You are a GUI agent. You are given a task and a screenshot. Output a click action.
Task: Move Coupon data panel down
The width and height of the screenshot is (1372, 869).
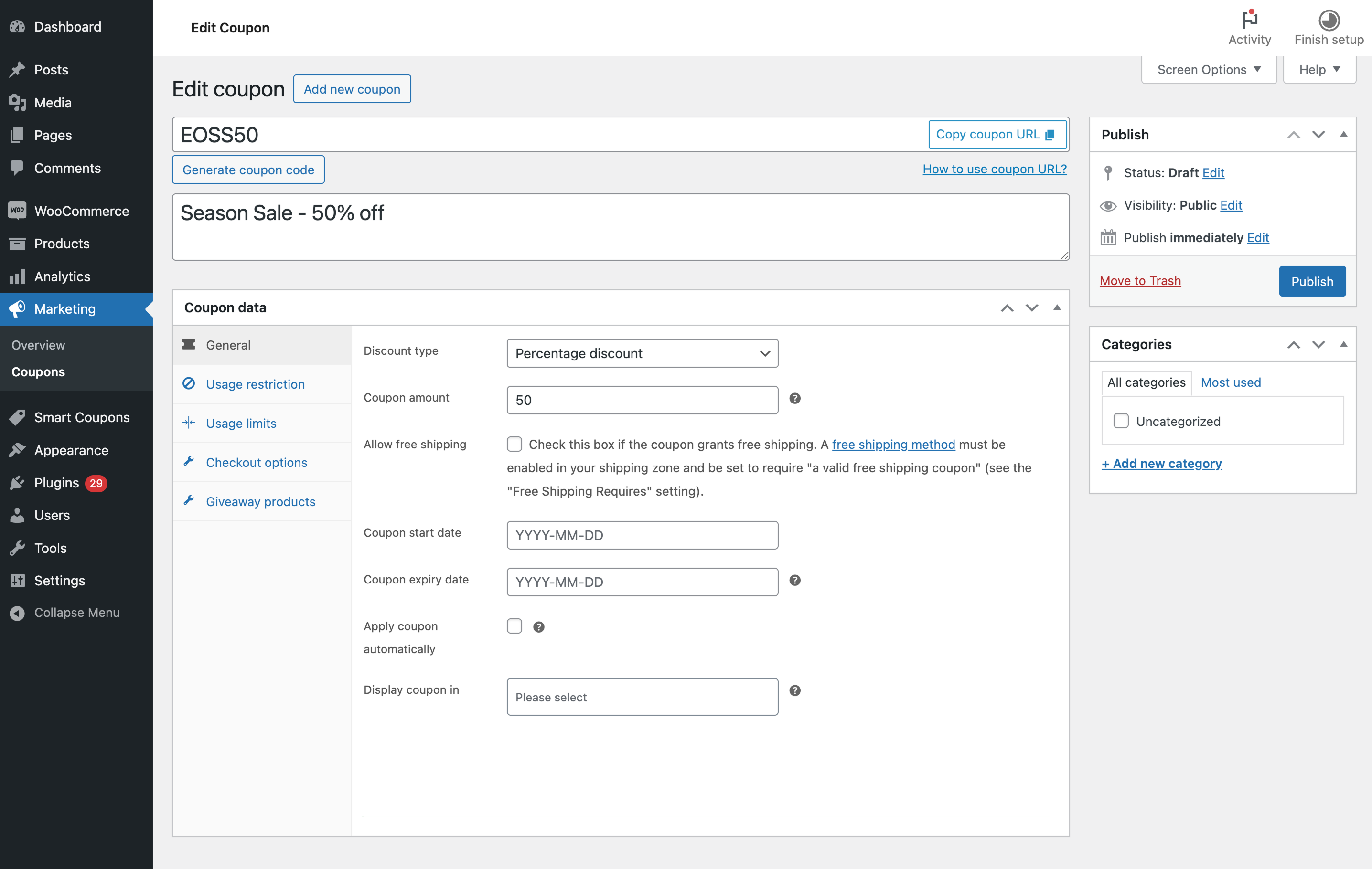click(x=1031, y=308)
